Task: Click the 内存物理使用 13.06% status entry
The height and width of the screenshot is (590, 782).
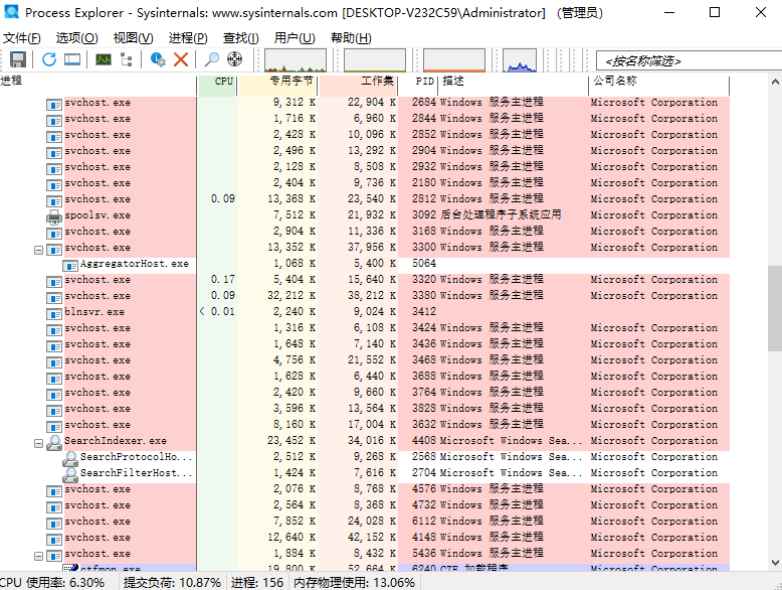Action: 354,582
